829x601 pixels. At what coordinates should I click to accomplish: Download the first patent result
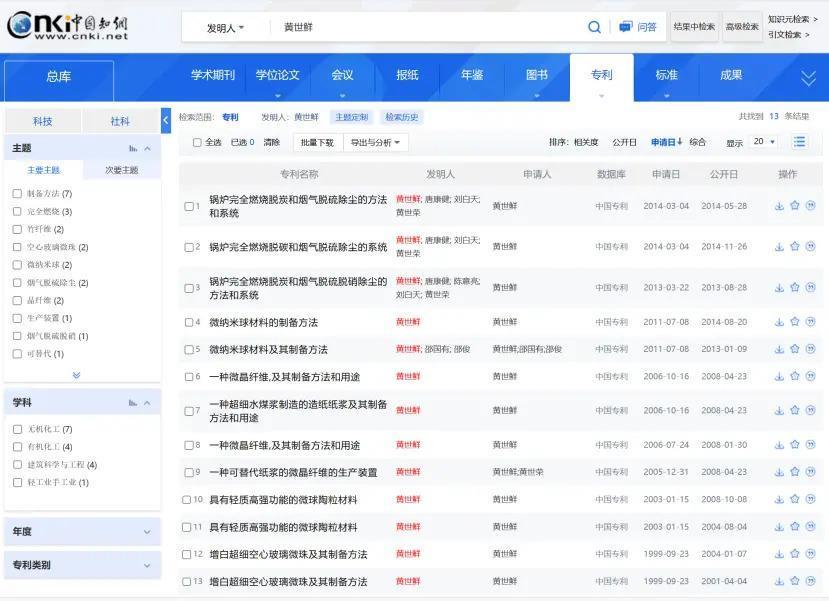point(778,205)
